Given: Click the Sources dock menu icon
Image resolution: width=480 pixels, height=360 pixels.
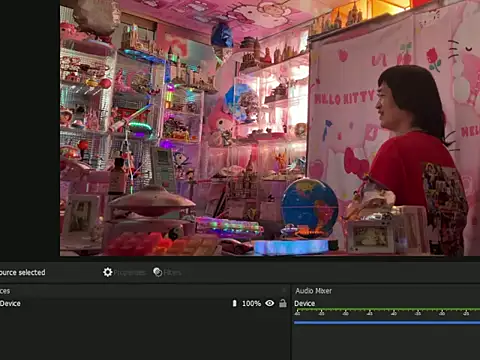Looking at the screenshot, I should (284, 291).
